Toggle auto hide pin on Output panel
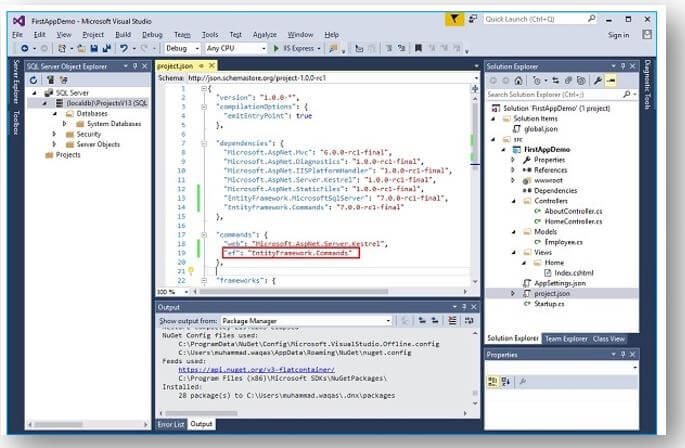This screenshot has height=448, width=685. (x=464, y=307)
